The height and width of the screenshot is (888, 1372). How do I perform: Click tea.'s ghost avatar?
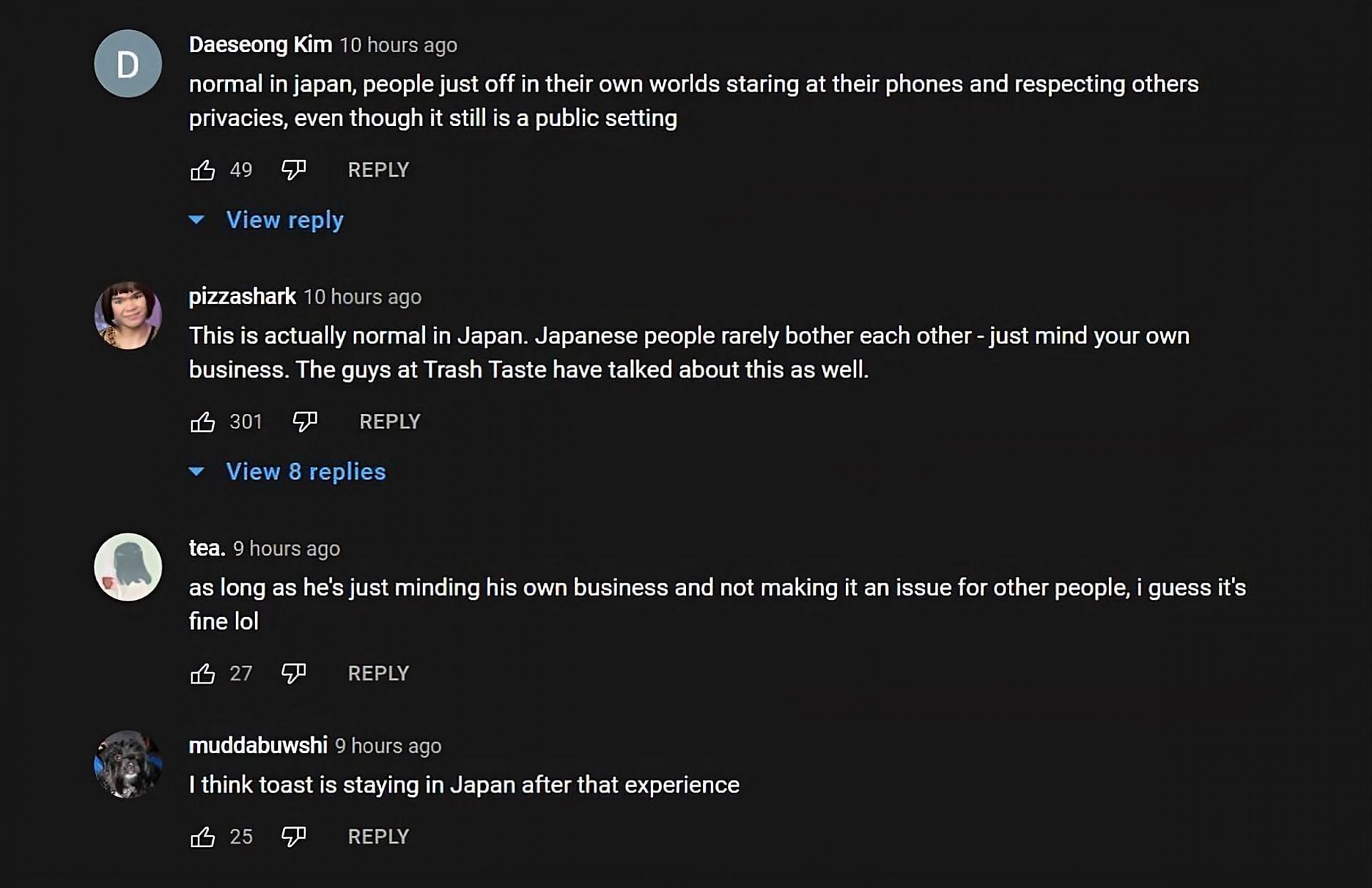128,567
